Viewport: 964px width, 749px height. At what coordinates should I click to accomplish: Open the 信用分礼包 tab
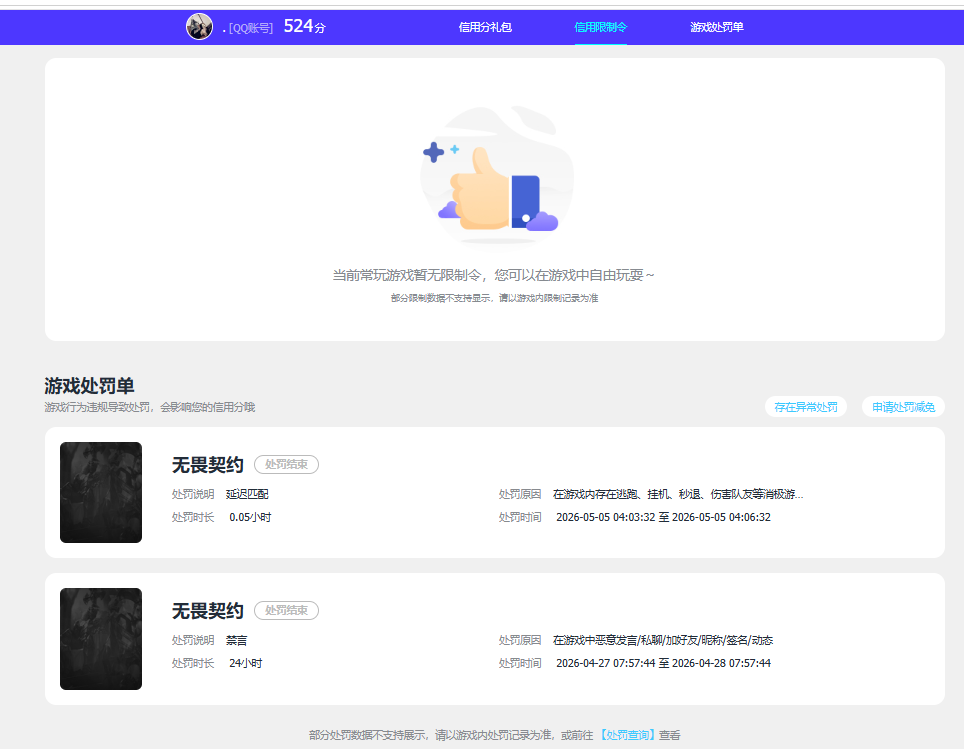click(x=485, y=27)
